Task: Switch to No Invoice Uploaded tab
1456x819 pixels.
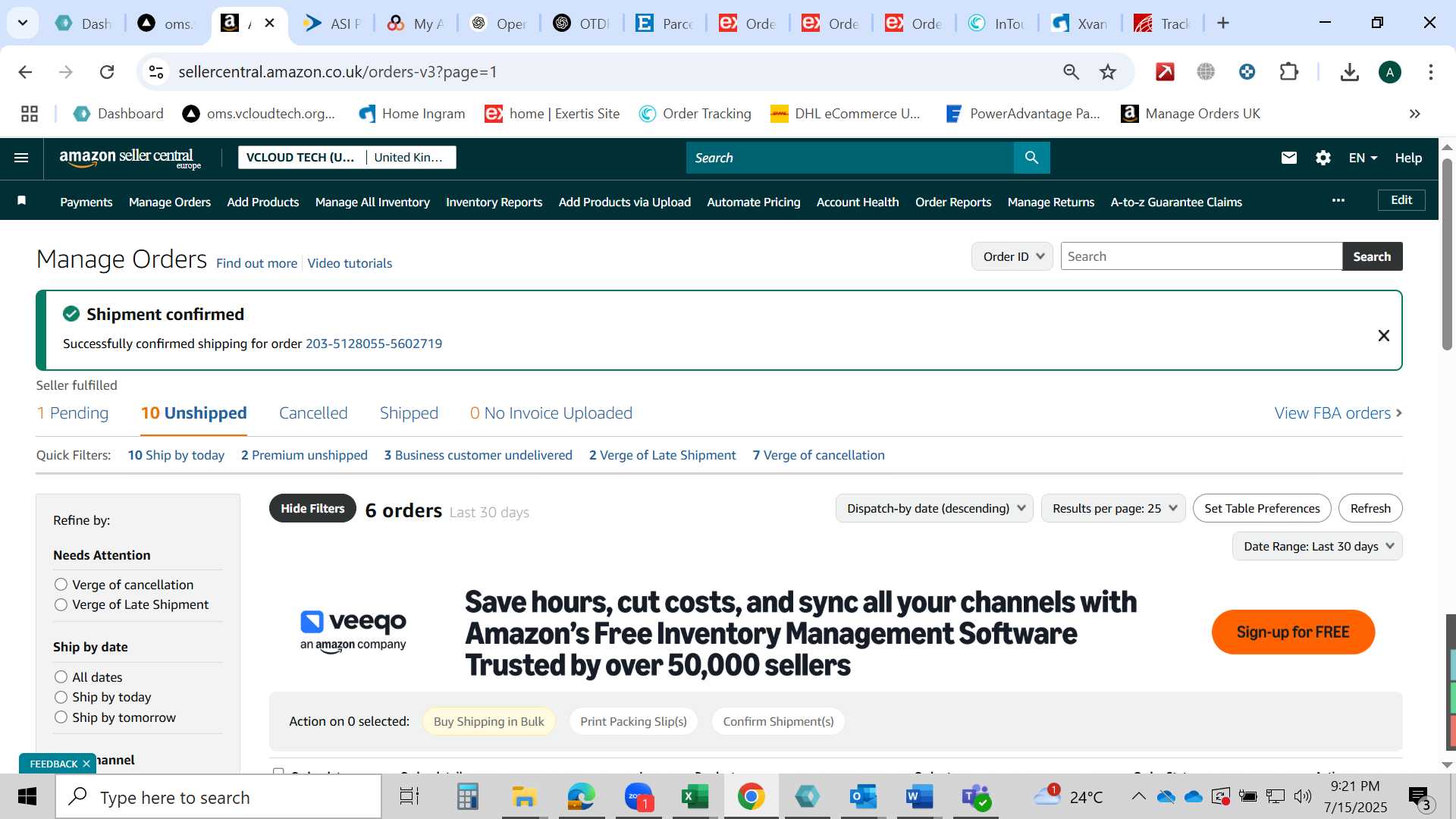Action: (551, 413)
